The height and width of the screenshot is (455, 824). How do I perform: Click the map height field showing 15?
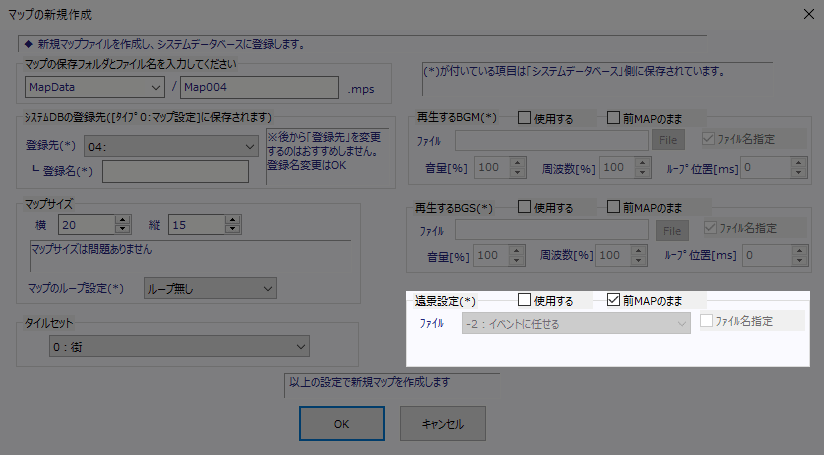(197, 225)
